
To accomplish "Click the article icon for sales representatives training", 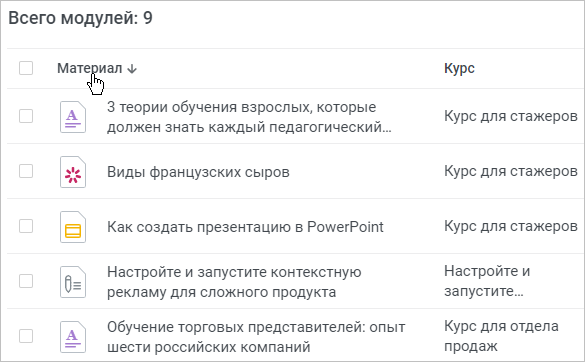I will click(73, 337).
